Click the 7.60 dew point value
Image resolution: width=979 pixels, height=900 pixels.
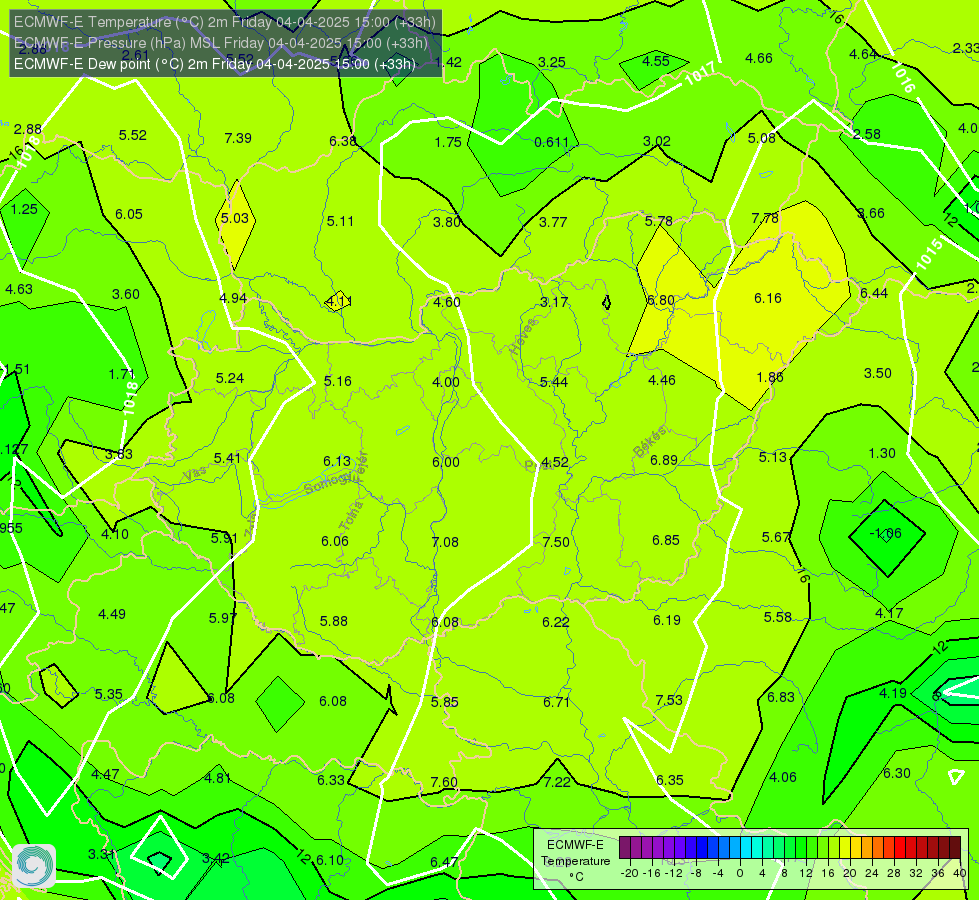(x=444, y=783)
